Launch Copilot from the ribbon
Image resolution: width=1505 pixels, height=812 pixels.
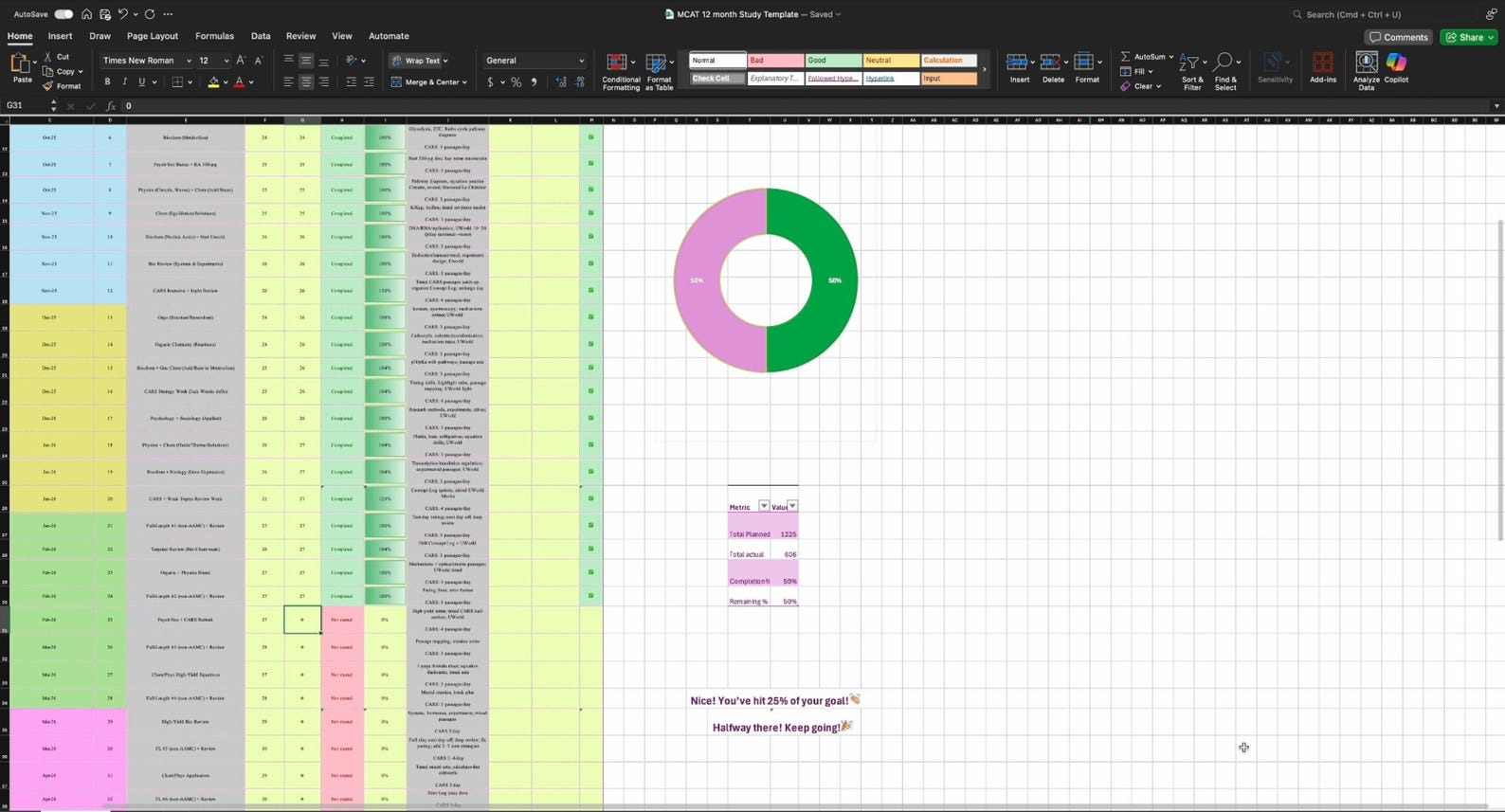point(1396,68)
